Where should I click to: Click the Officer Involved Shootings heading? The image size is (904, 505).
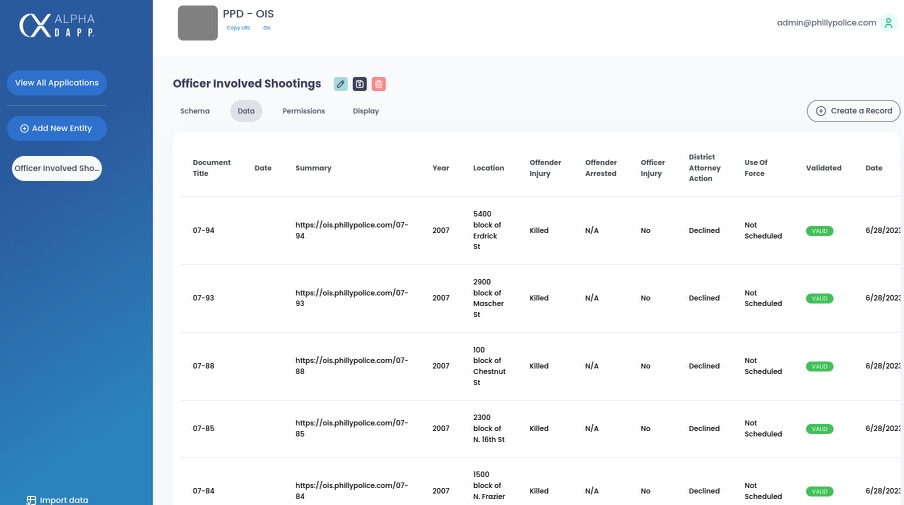(247, 84)
